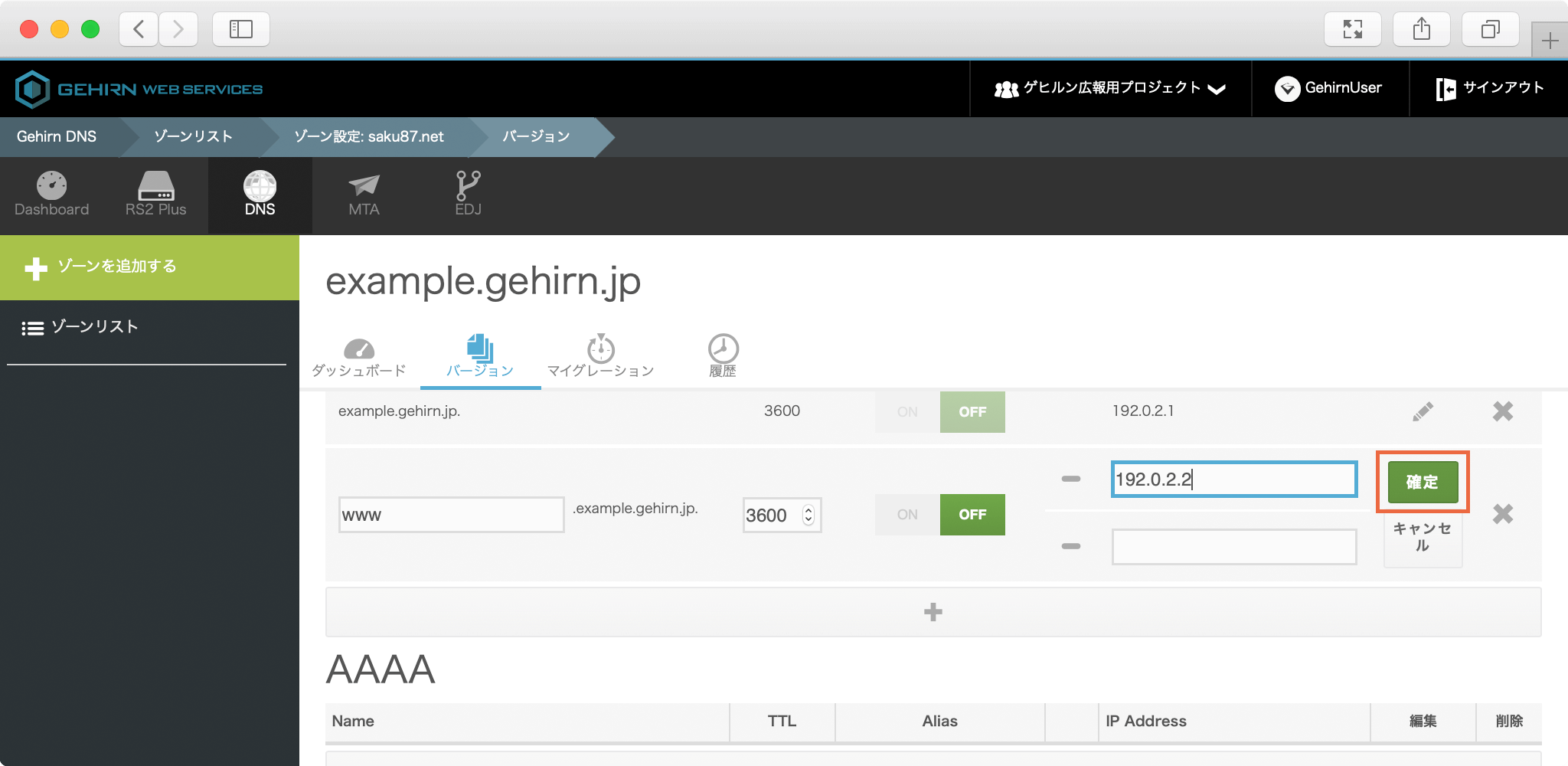The height and width of the screenshot is (766, 1568).
Task: Switch example.gehirn.jp. record alias to ON
Action: 907,412
